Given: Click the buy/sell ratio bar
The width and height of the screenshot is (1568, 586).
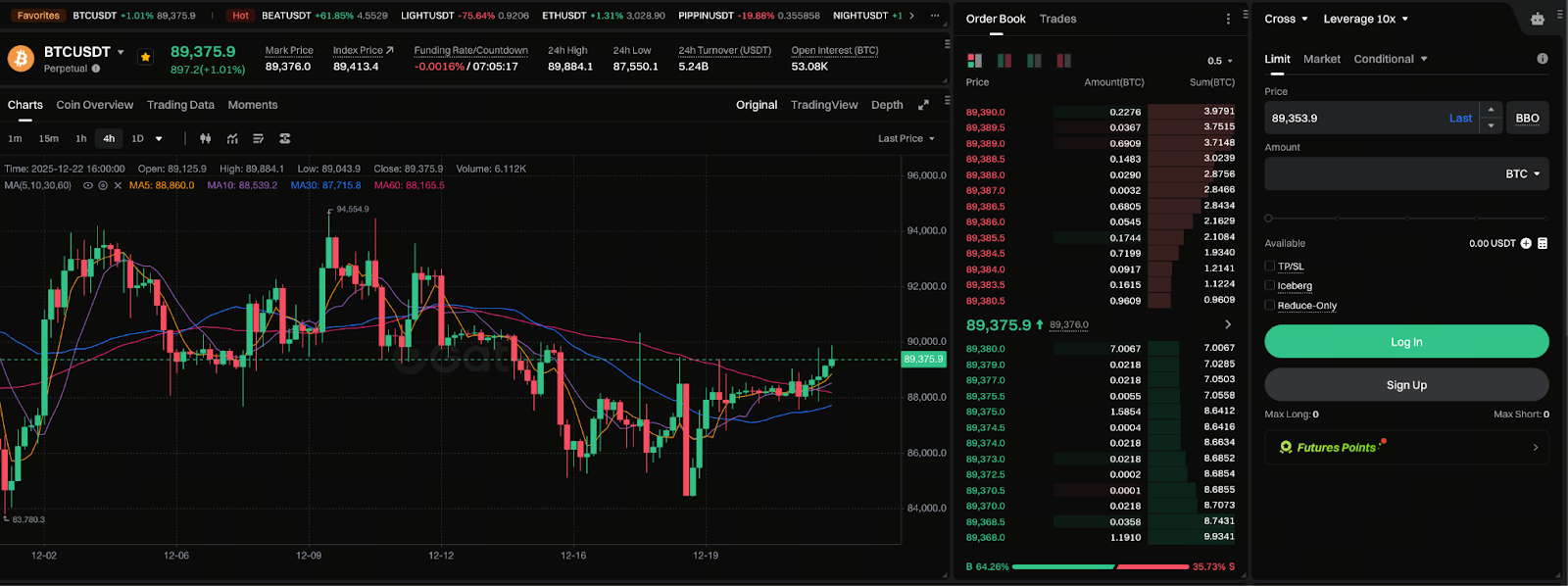Looking at the screenshot, I should (x=1101, y=566).
